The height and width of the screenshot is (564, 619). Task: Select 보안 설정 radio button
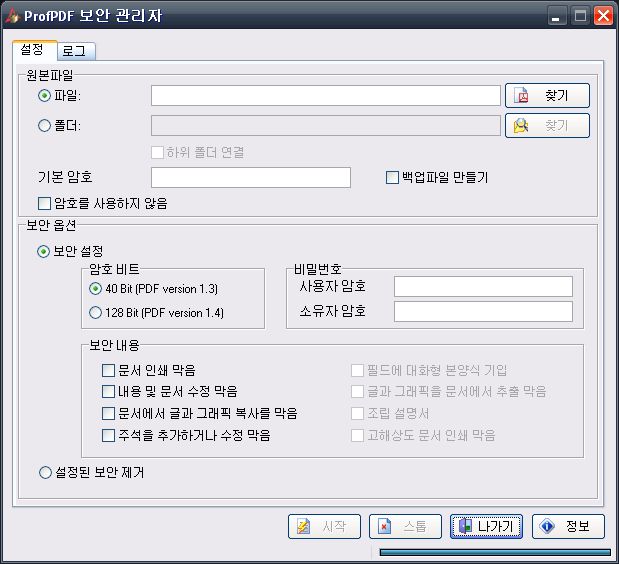tap(43, 251)
